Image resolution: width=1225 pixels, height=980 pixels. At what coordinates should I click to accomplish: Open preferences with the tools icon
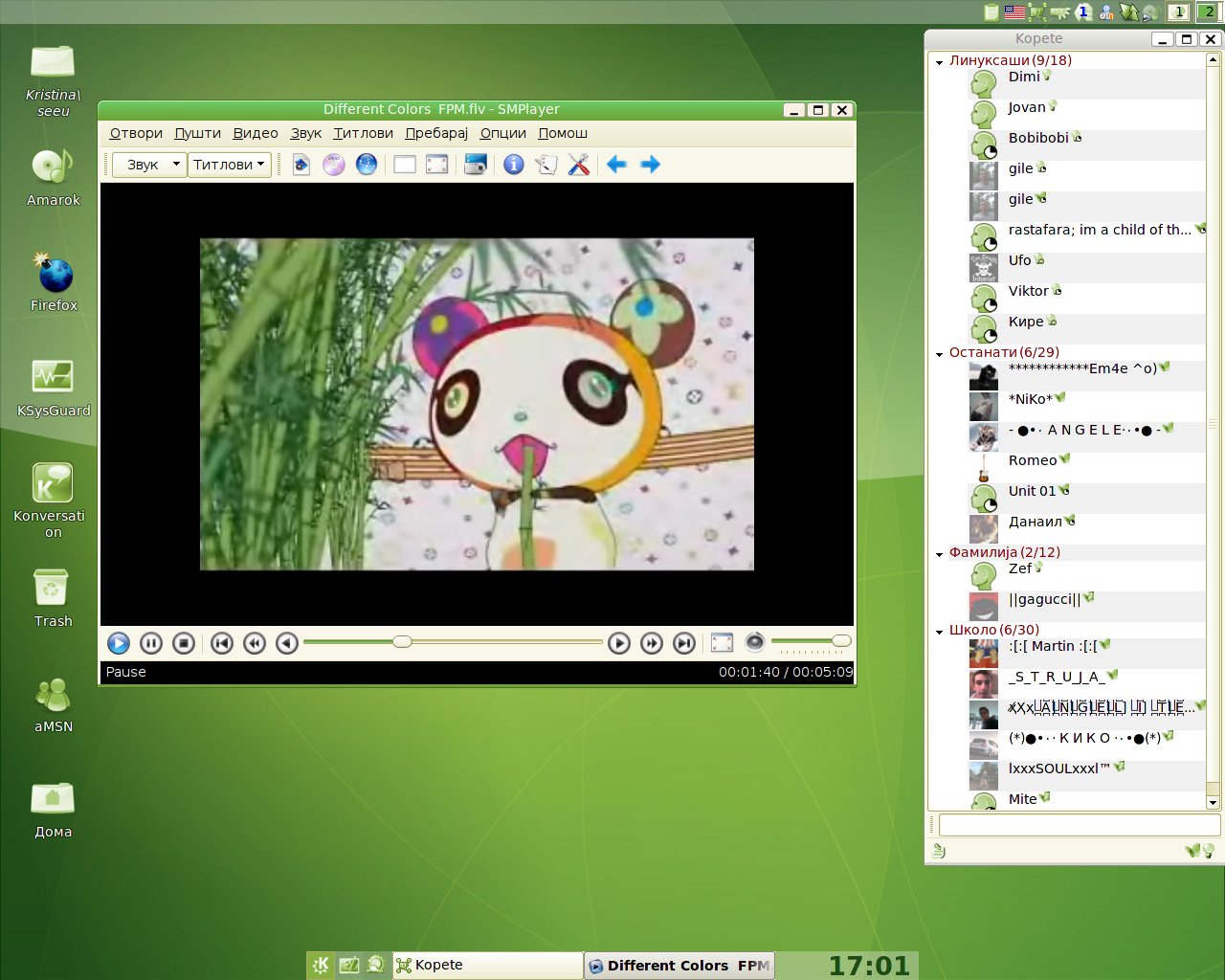click(579, 165)
